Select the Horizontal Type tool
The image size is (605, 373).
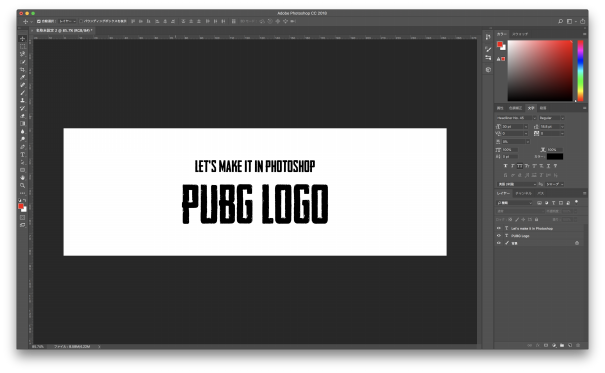[x=22, y=155]
